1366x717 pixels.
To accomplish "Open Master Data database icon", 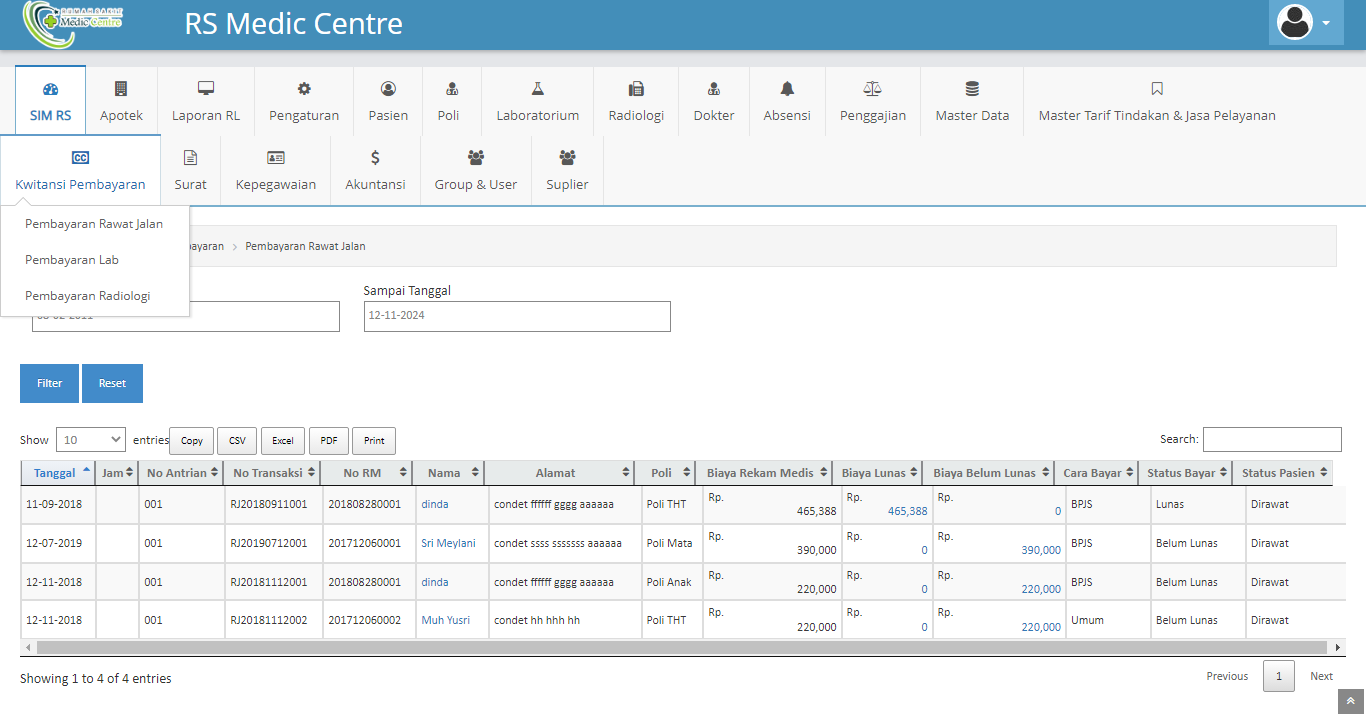I will click(972, 89).
